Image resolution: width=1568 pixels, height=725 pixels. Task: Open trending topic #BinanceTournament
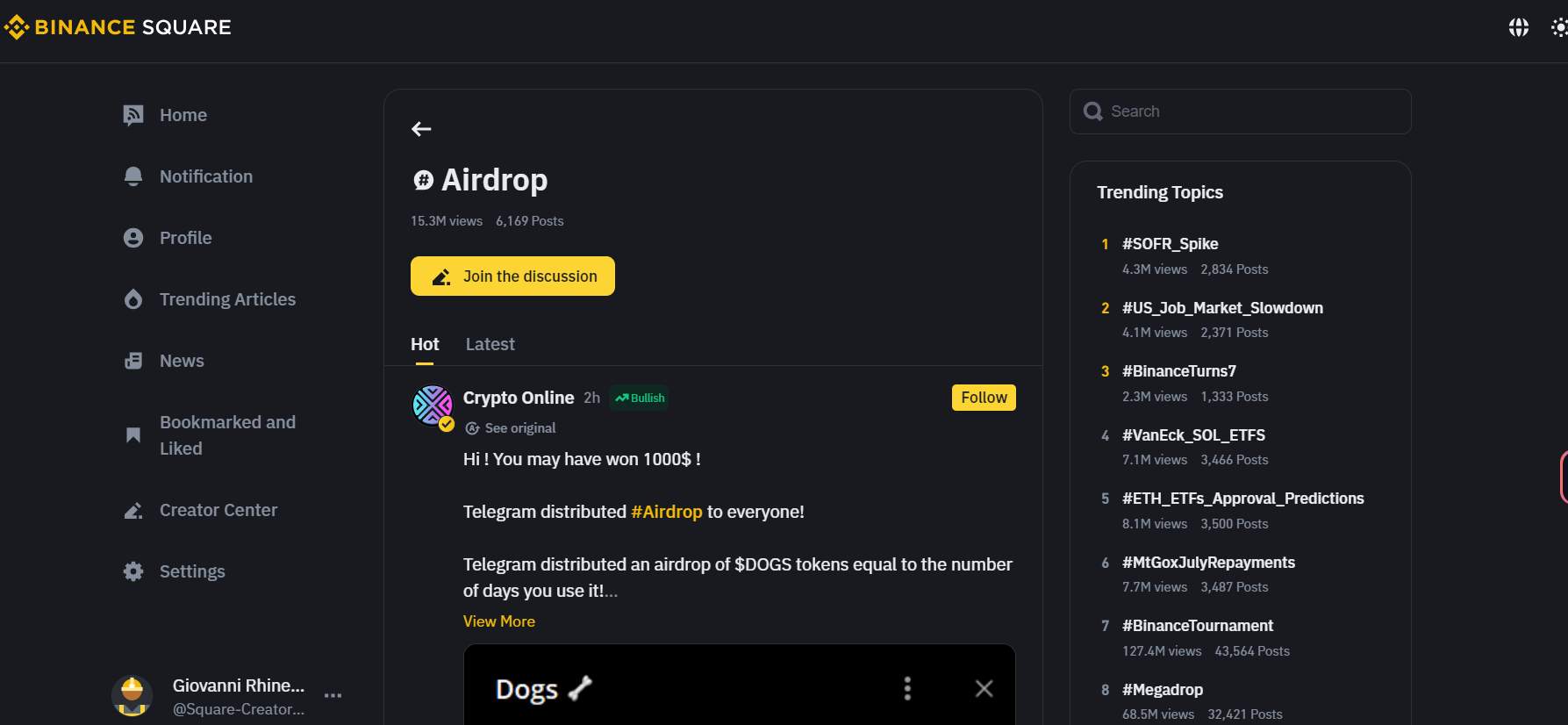point(1198,626)
